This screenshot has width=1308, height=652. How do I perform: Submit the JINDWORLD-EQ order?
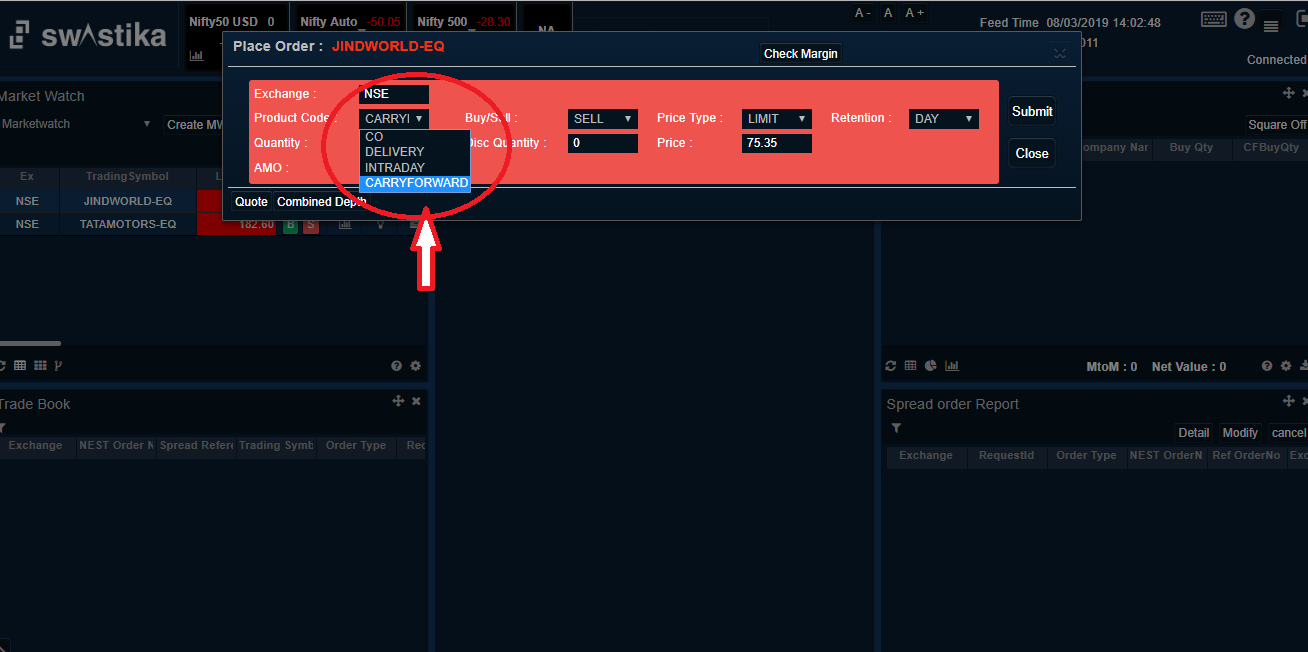[x=1032, y=112]
